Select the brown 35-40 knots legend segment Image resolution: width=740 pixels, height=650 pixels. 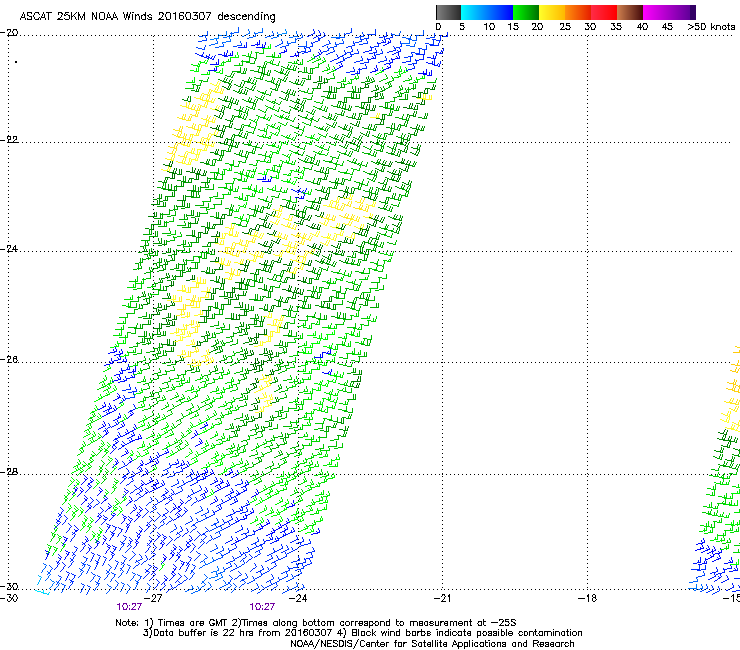(630, 12)
